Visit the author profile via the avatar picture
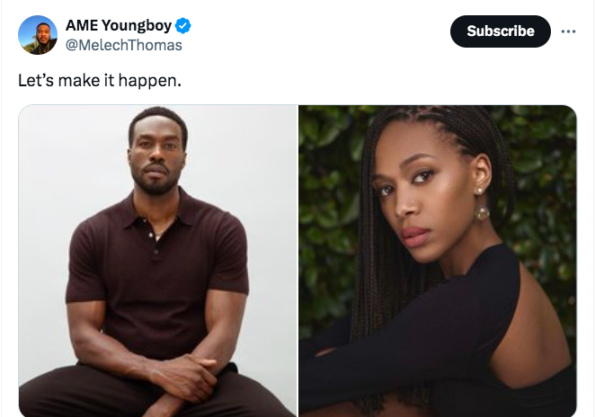This screenshot has width=595, height=417. [x=38, y=35]
